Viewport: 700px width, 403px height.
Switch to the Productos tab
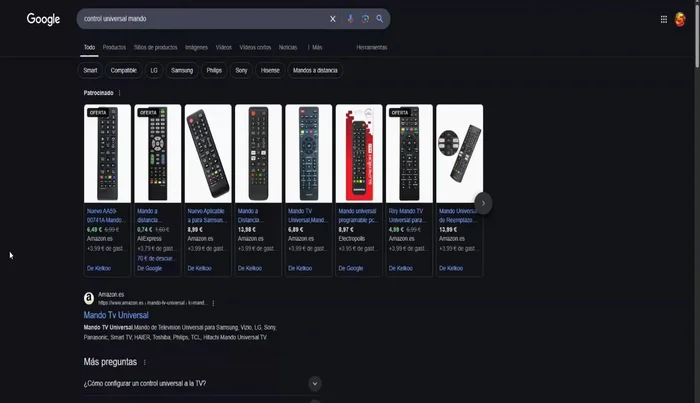[x=114, y=47]
